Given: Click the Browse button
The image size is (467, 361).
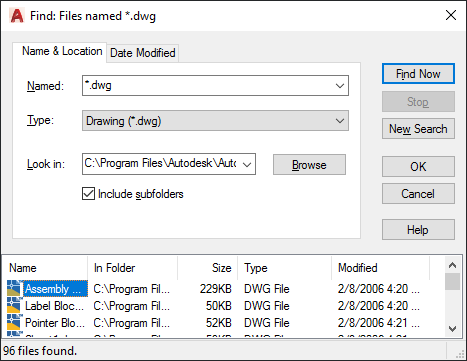Looking at the screenshot, I should (309, 165).
